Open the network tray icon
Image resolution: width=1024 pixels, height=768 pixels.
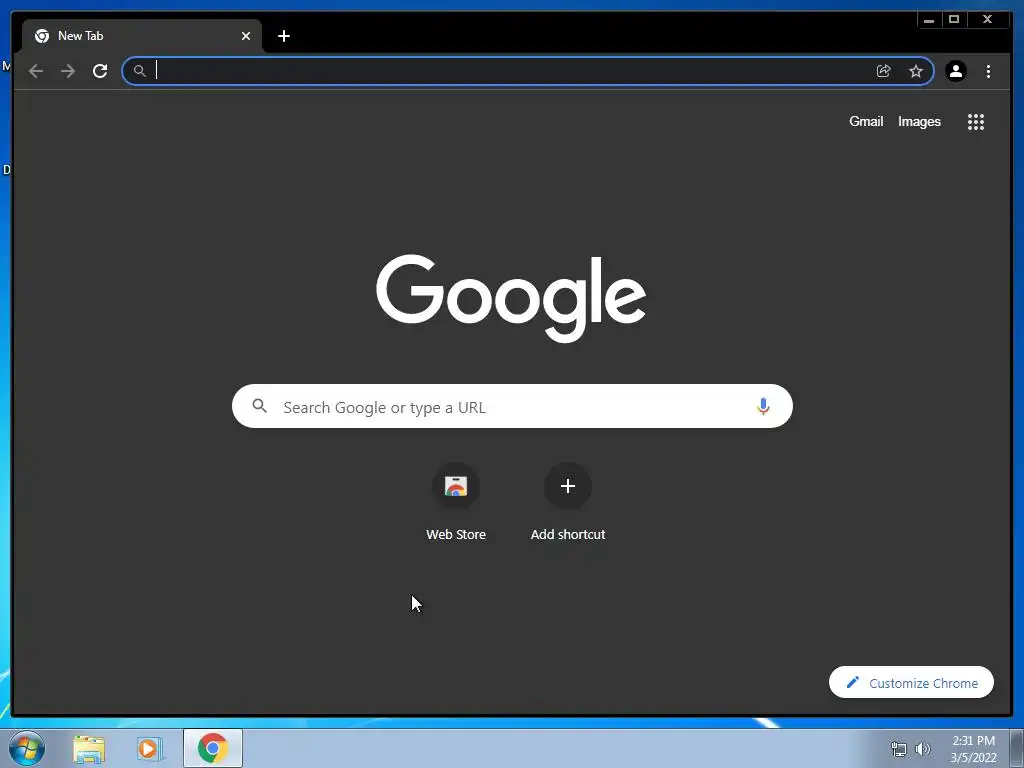click(899, 749)
